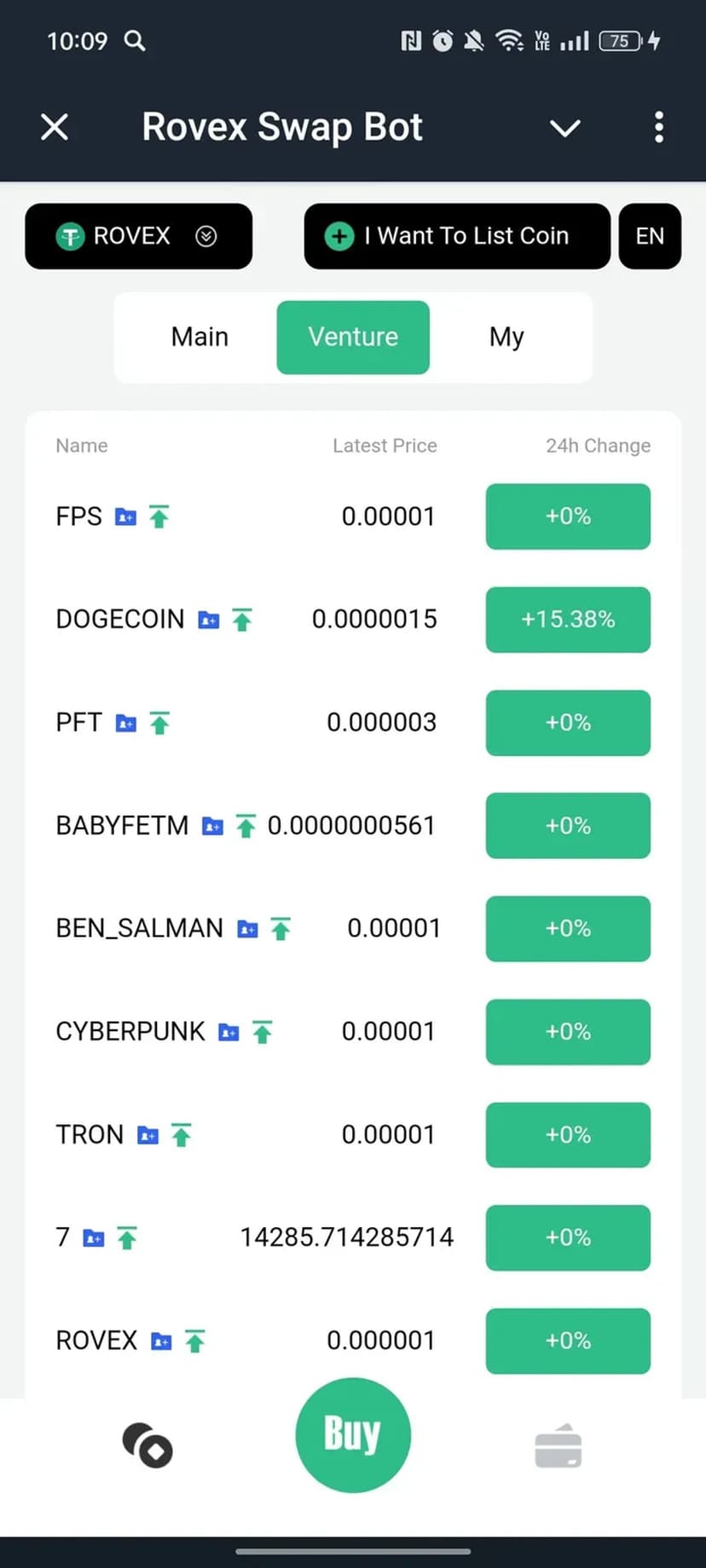Tap the +15.38% change badge for DOGECOIN

[x=568, y=620]
